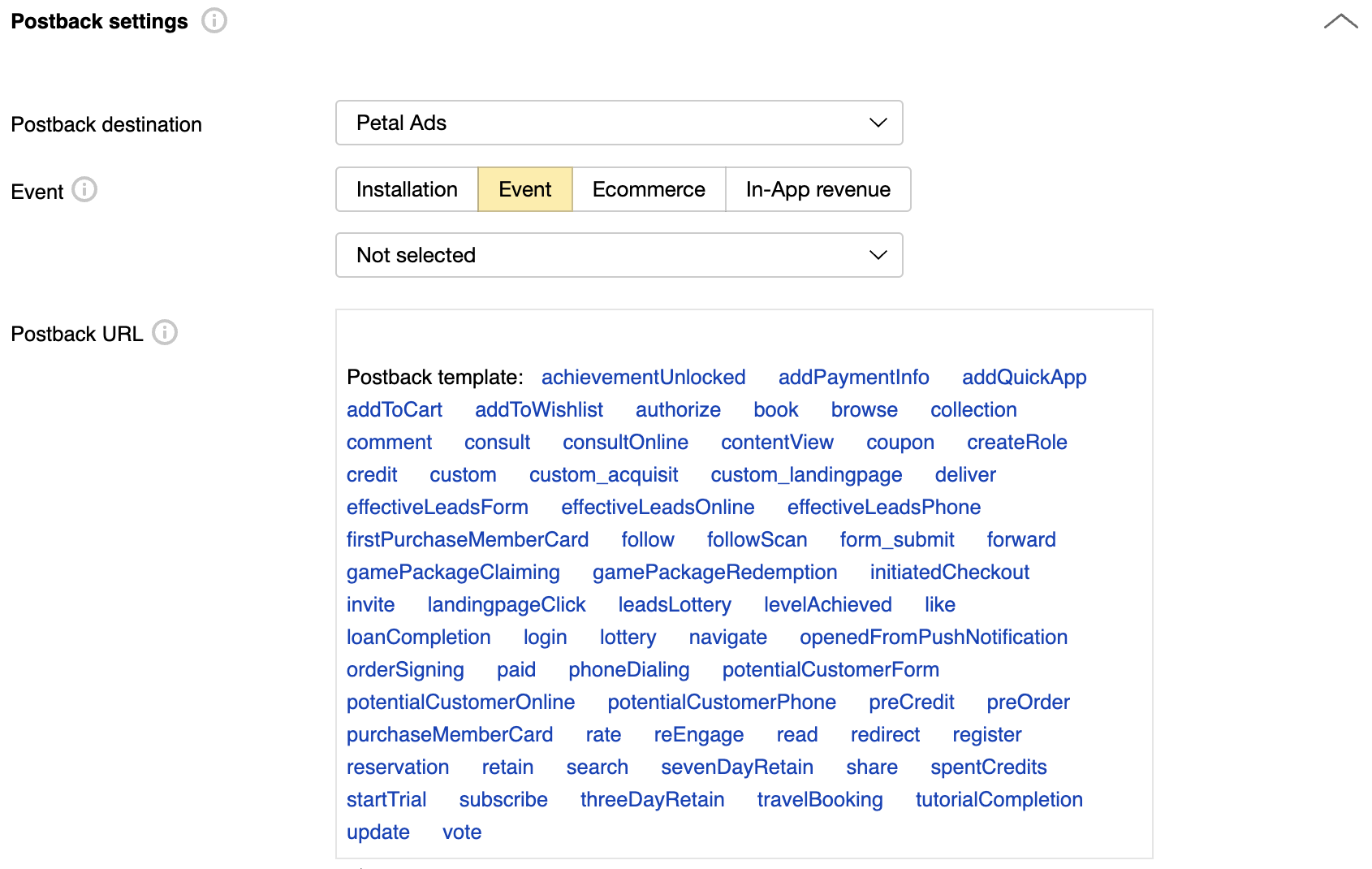1372x869 pixels.
Task: Choose the openedFromPushNotification template
Action: [x=934, y=637]
